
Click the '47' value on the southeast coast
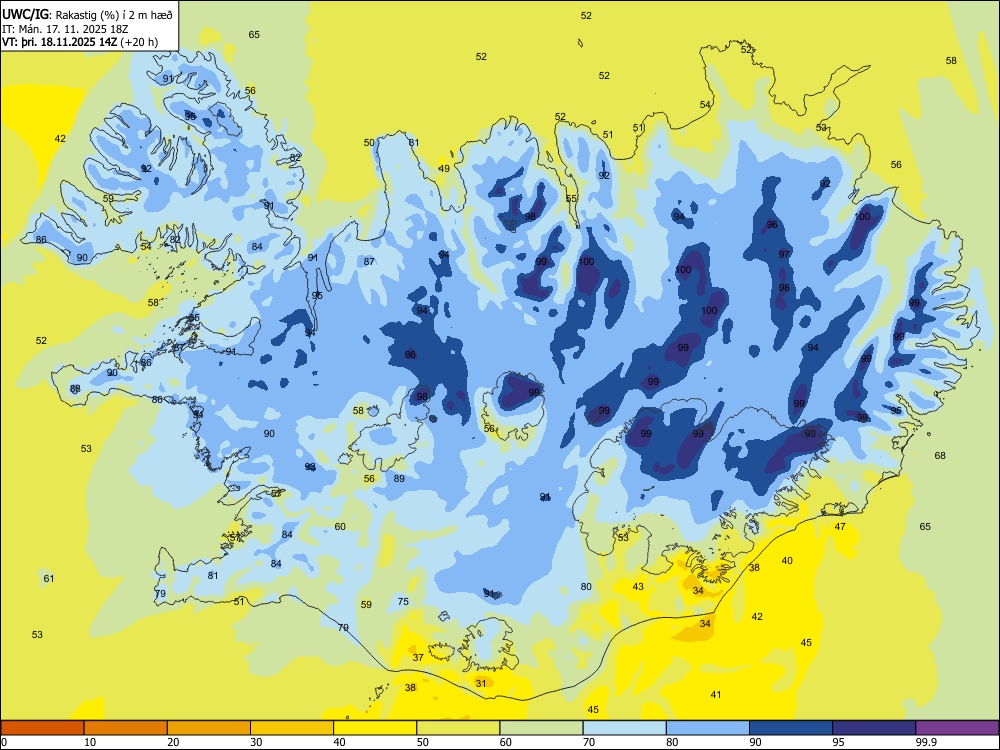coord(841,527)
